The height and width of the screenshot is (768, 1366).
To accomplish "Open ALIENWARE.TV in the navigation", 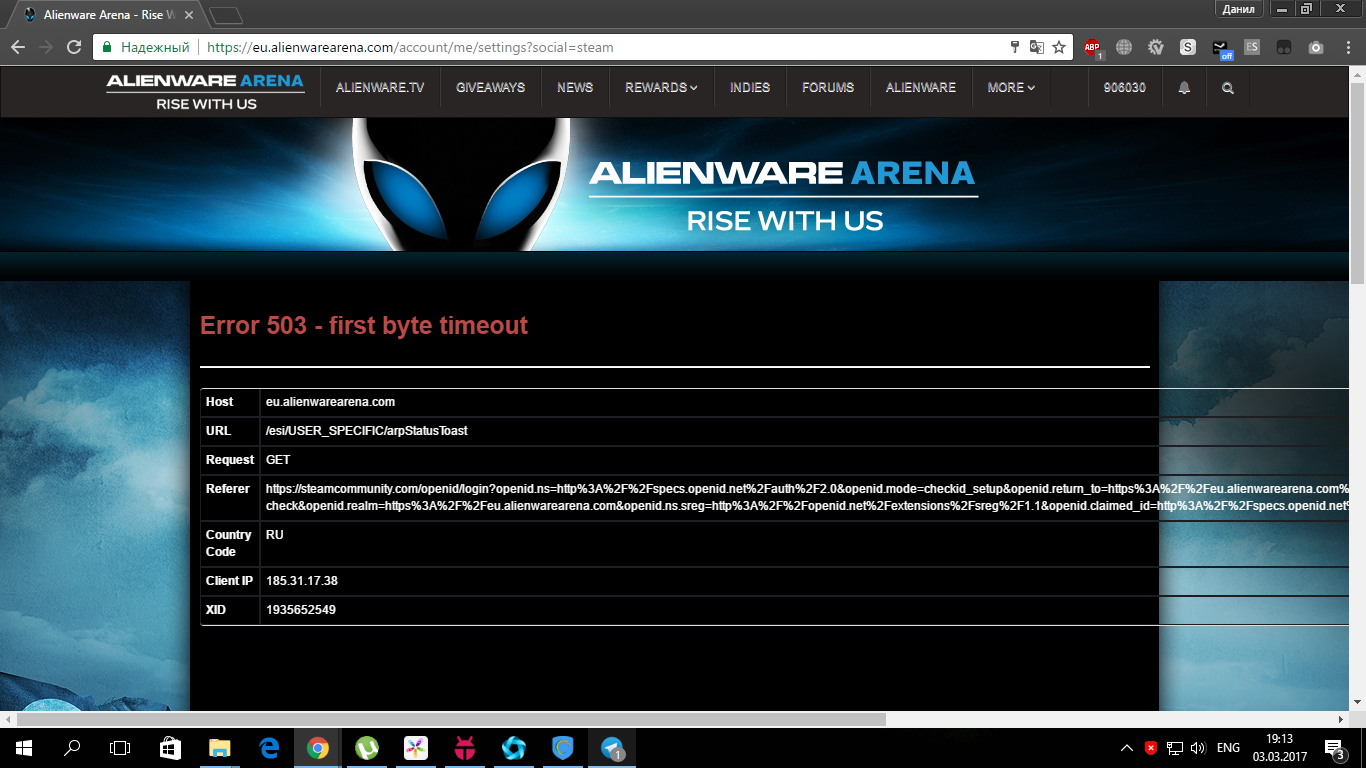I will [x=380, y=88].
